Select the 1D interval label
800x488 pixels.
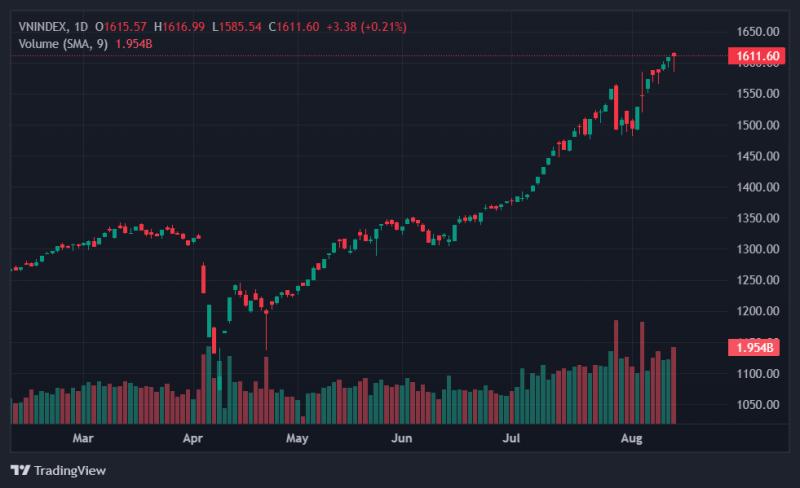(81, 27)
